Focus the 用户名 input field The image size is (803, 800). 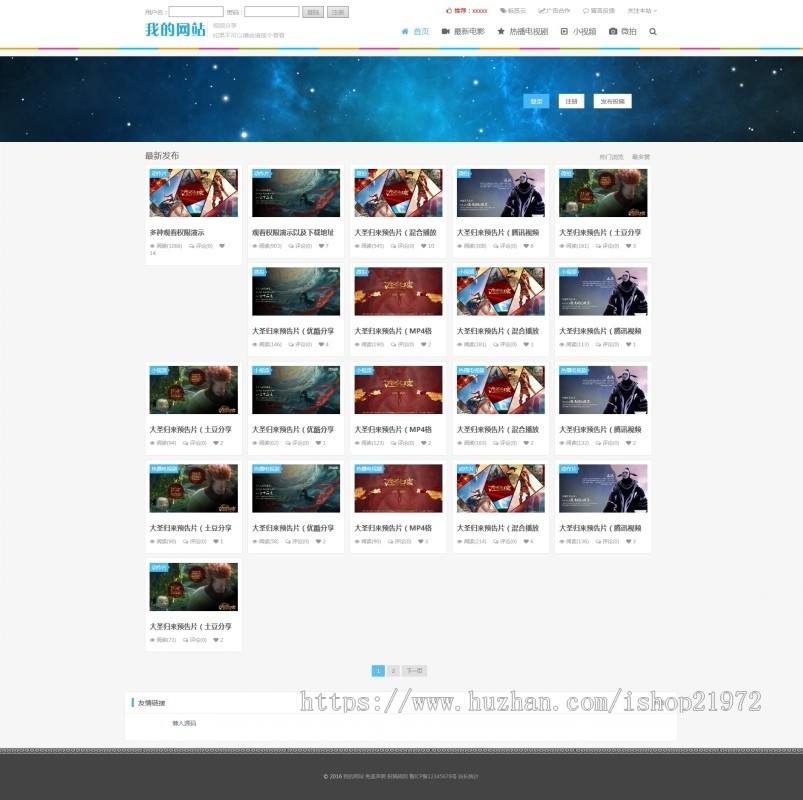click(x=196, y=11)
